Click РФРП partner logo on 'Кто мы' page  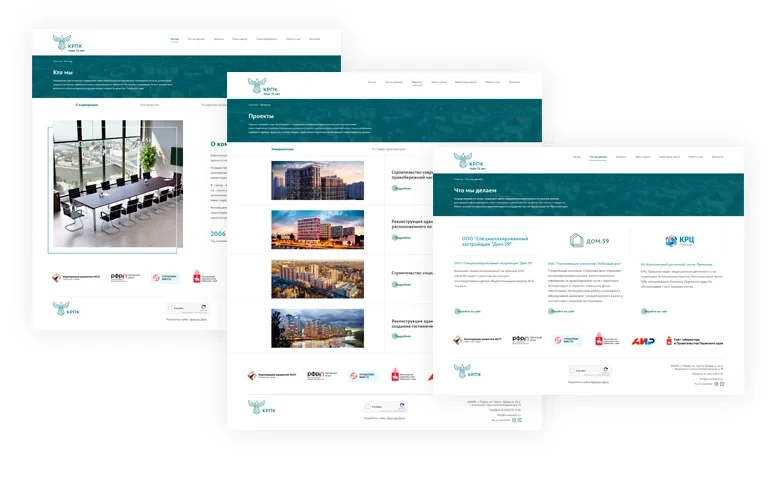[125, 277]
